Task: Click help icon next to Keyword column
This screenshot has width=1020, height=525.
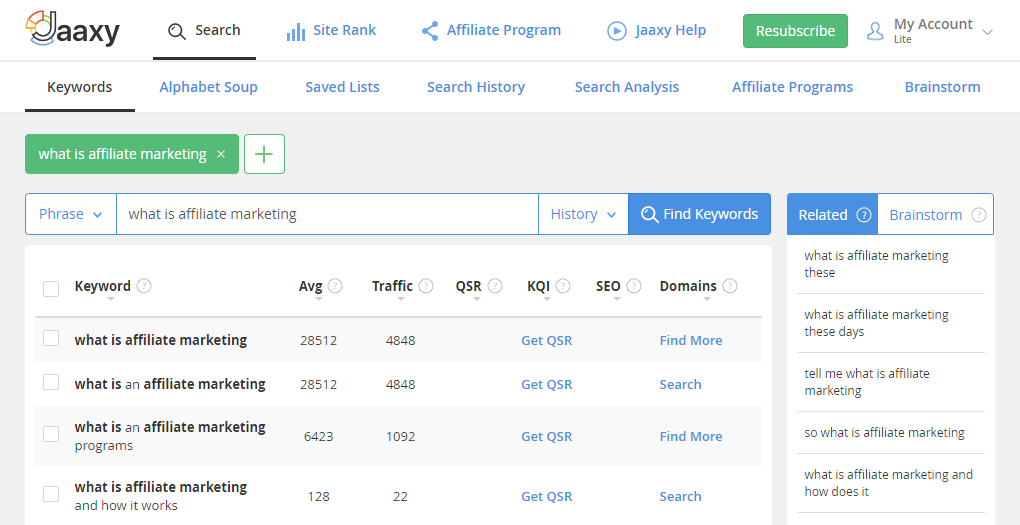Action: tap(144, 286)
